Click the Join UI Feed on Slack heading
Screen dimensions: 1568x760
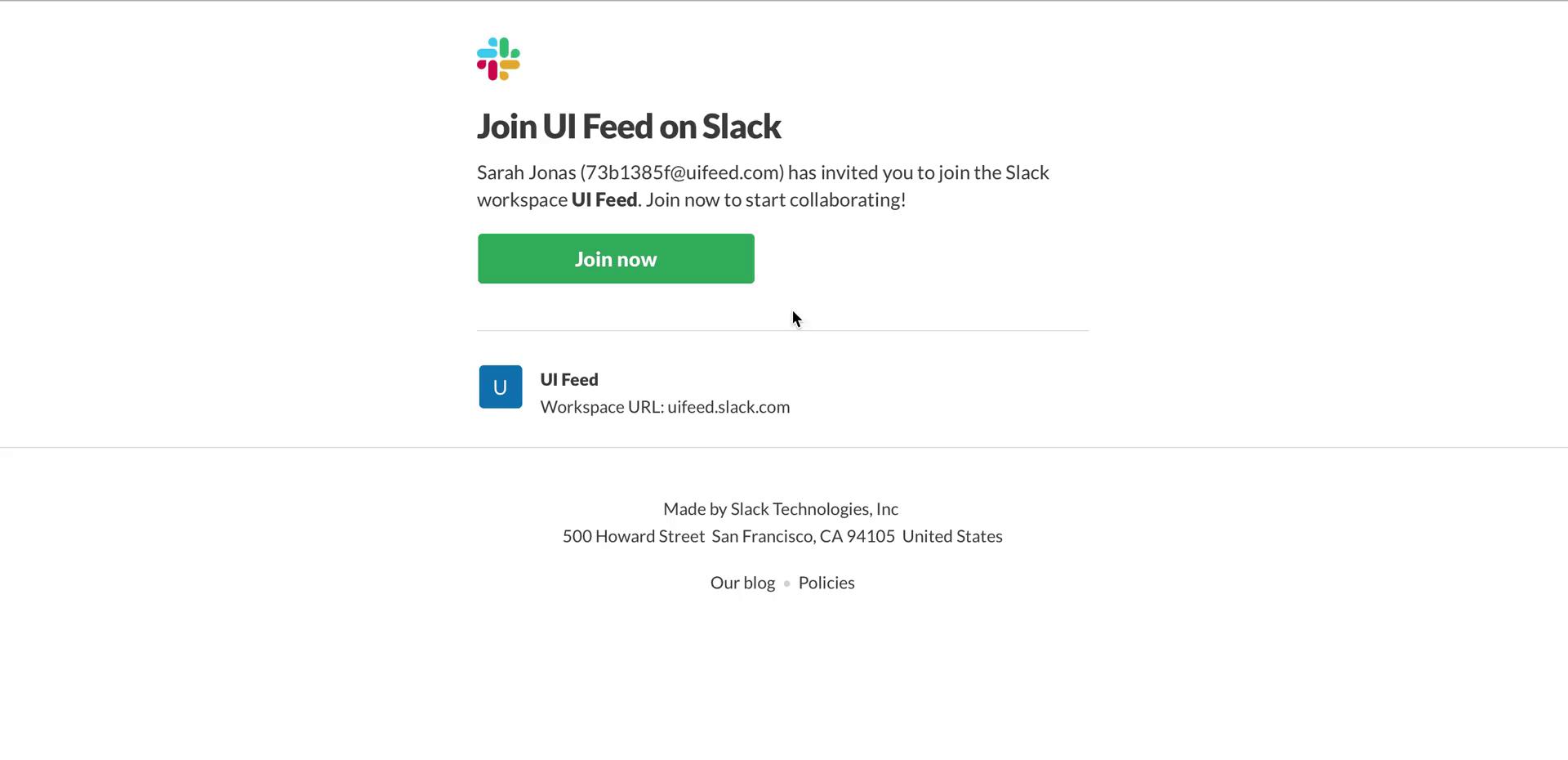(629, 126)
